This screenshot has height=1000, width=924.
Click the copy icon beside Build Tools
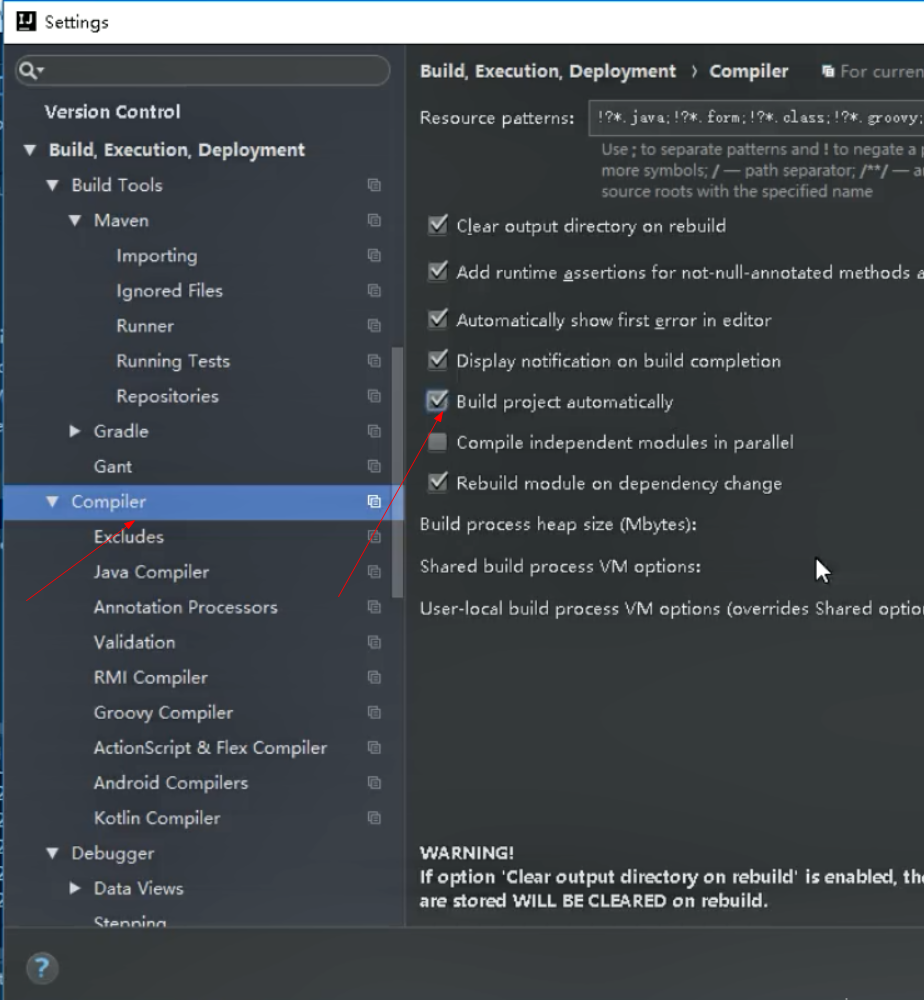tap(374, 185)
